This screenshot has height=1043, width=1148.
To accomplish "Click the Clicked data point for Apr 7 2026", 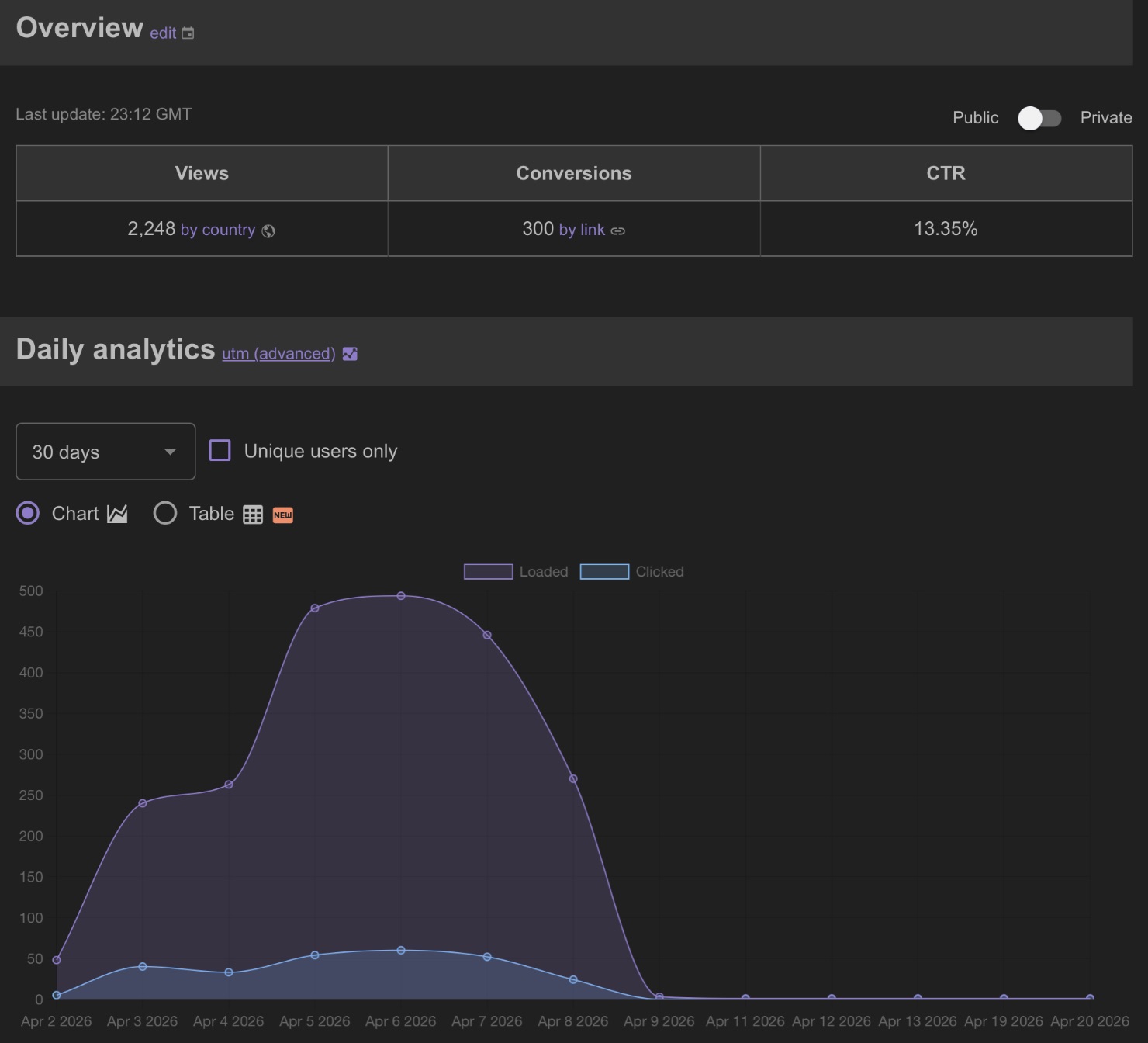I will click(487, 957).
